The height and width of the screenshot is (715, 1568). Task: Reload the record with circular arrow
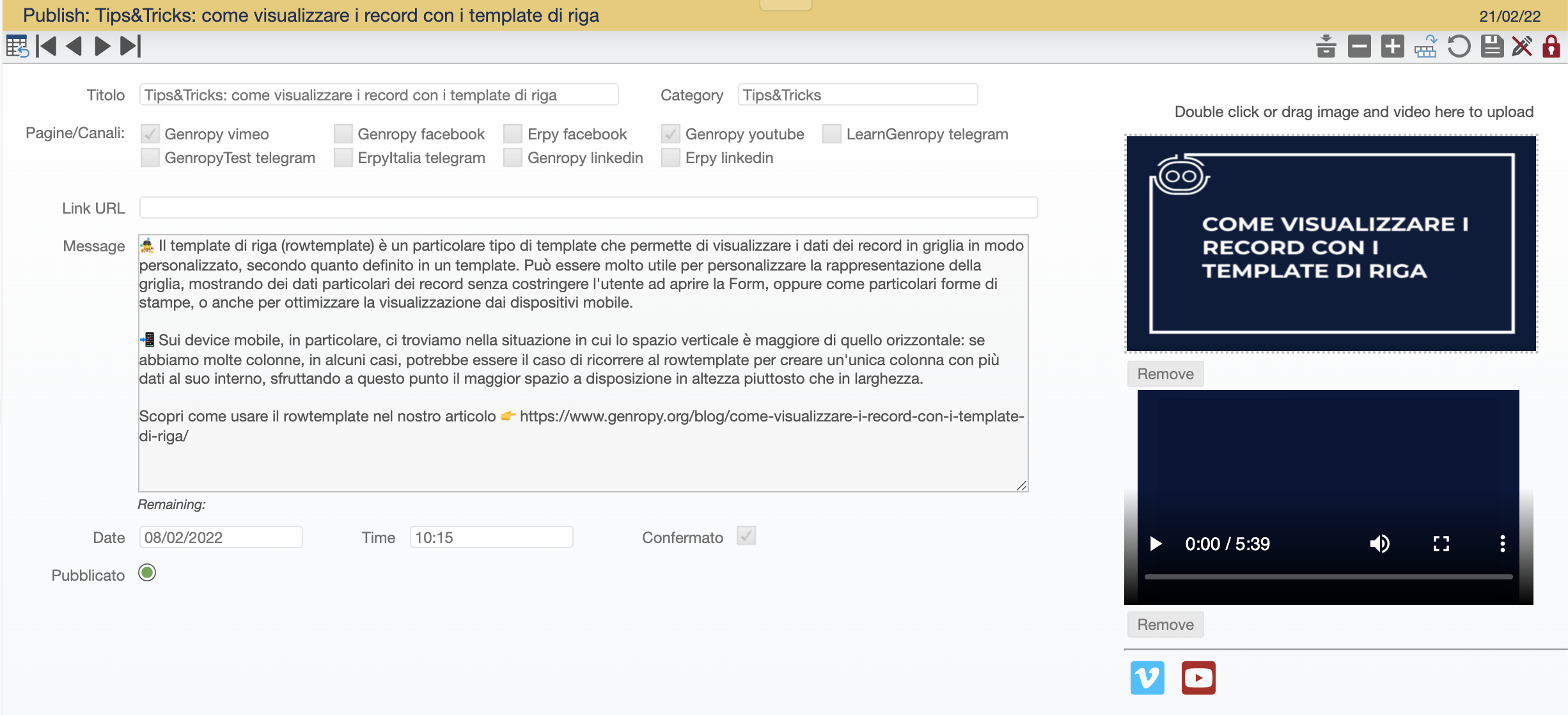tap(1459, 46)
